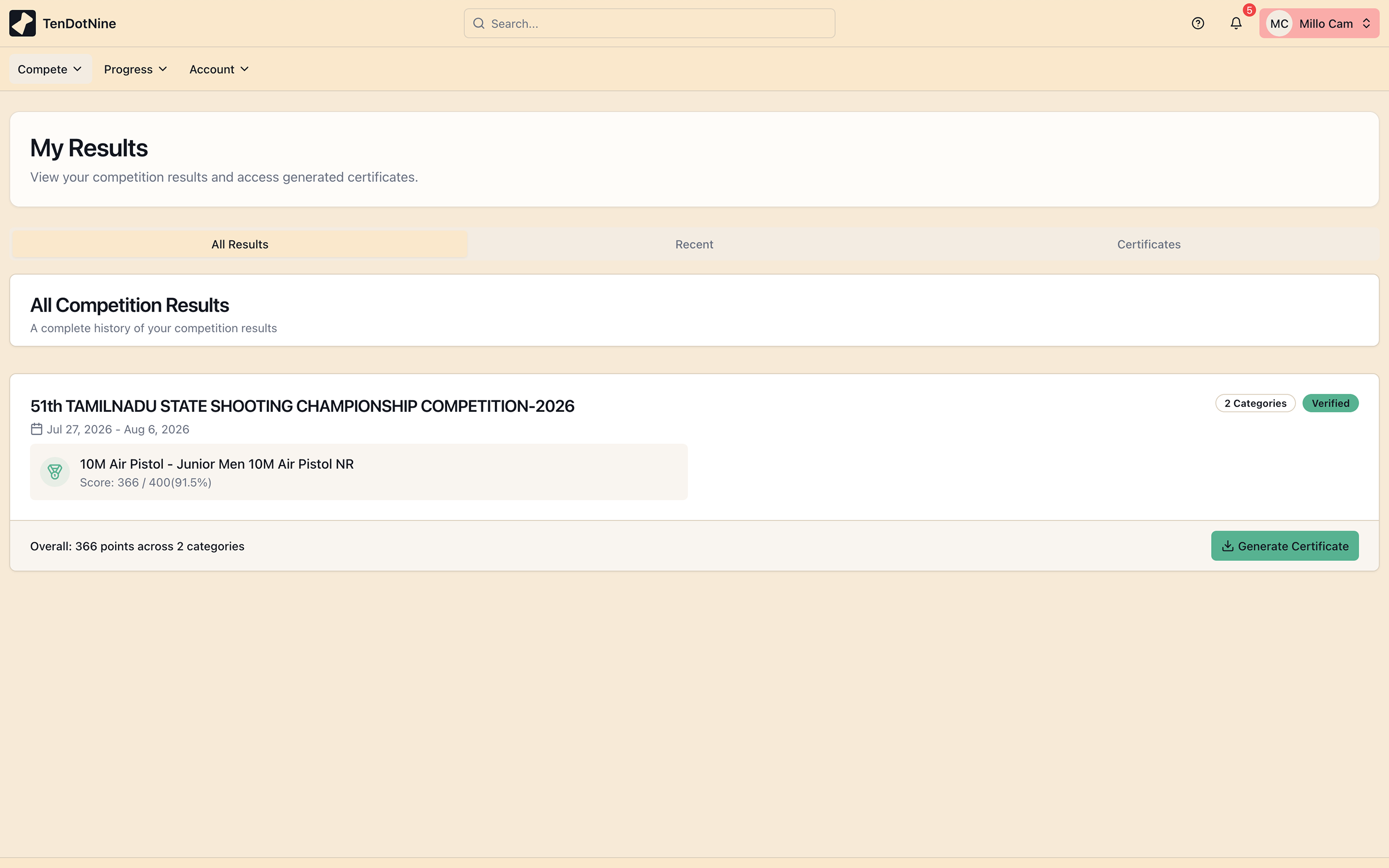Click the search magnifier icon

[x=479, y=24]
